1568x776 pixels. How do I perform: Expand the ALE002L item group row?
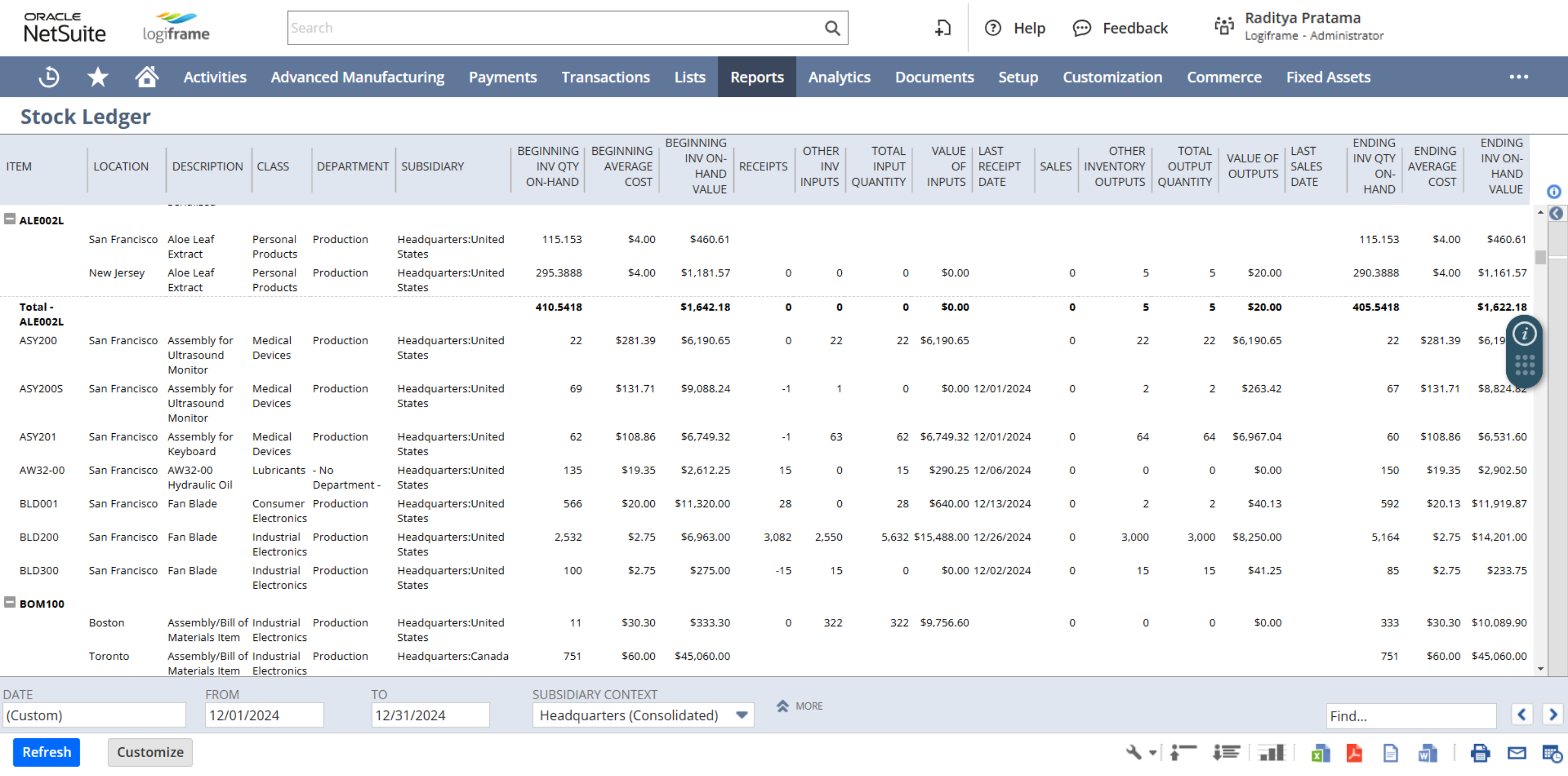click(x=8, y=219)
